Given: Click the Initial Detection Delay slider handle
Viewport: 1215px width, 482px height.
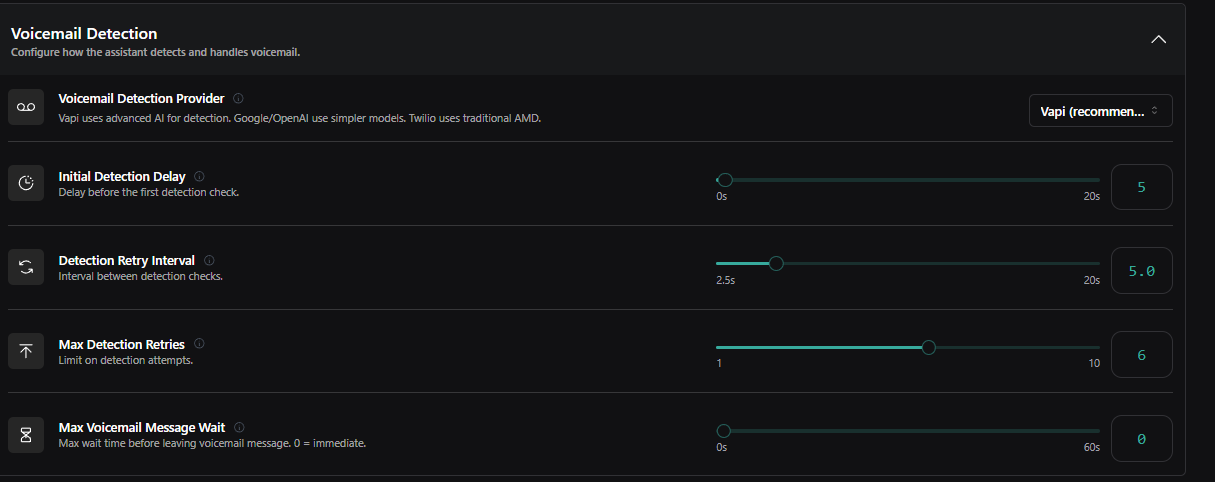Looking at the screenshot, I should 725,180.
